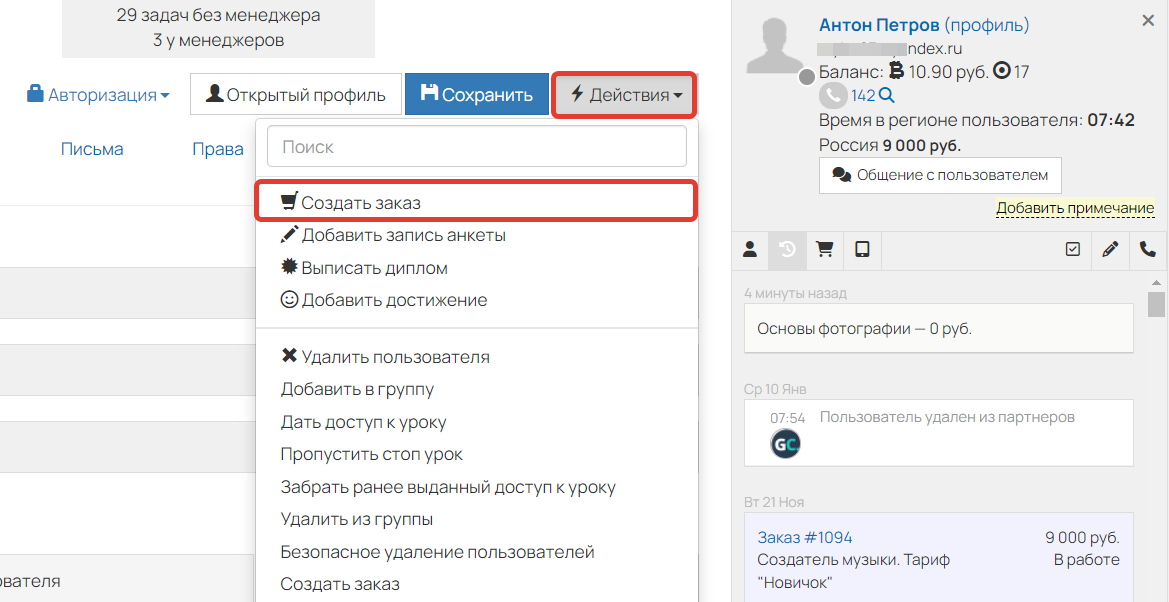
Task: Open the Заказ #1094 link
Action: tap(804, 537)
